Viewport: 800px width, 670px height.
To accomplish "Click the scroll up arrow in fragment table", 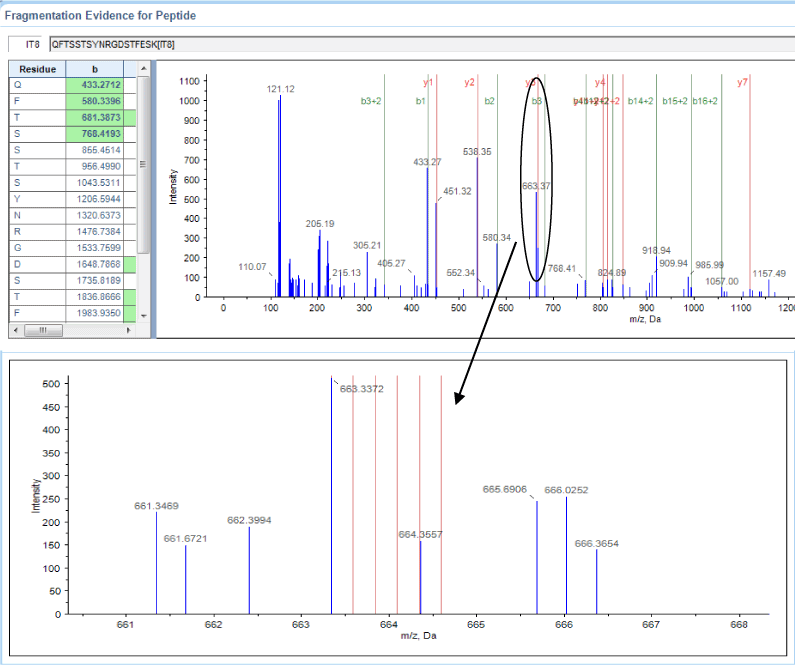I will point(143,69).
